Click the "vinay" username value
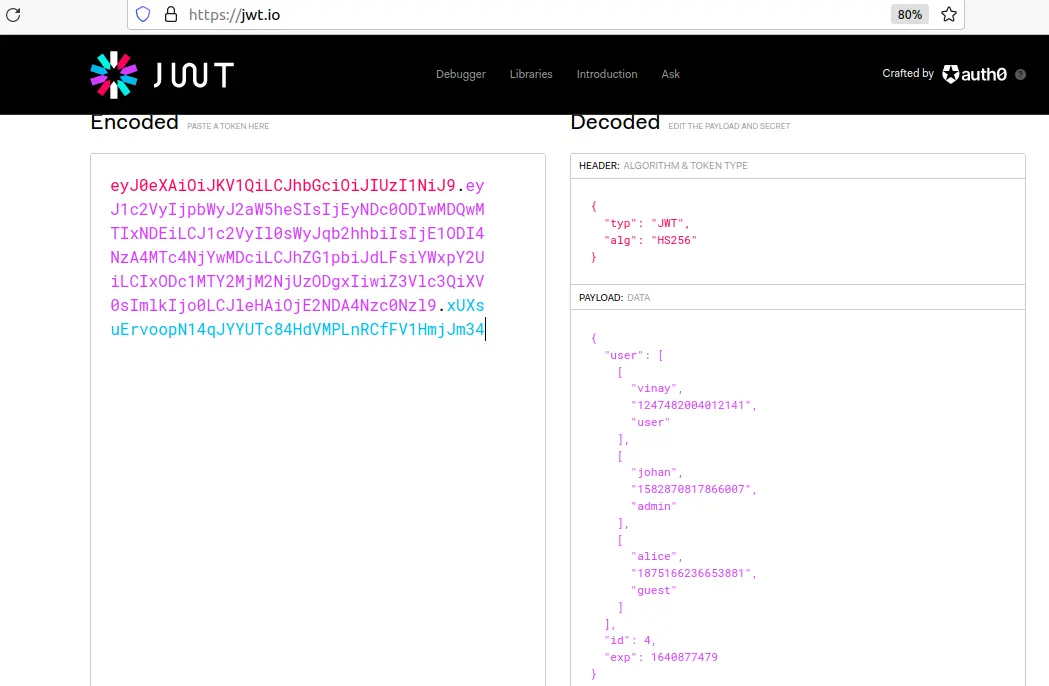 pos(656,388)
